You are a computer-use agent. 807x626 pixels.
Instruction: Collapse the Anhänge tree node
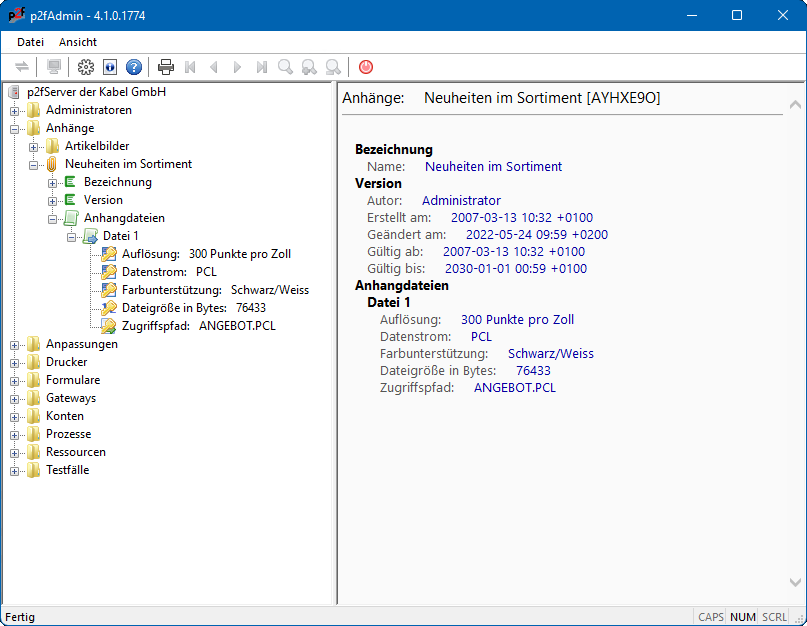(x=15, y=128)
